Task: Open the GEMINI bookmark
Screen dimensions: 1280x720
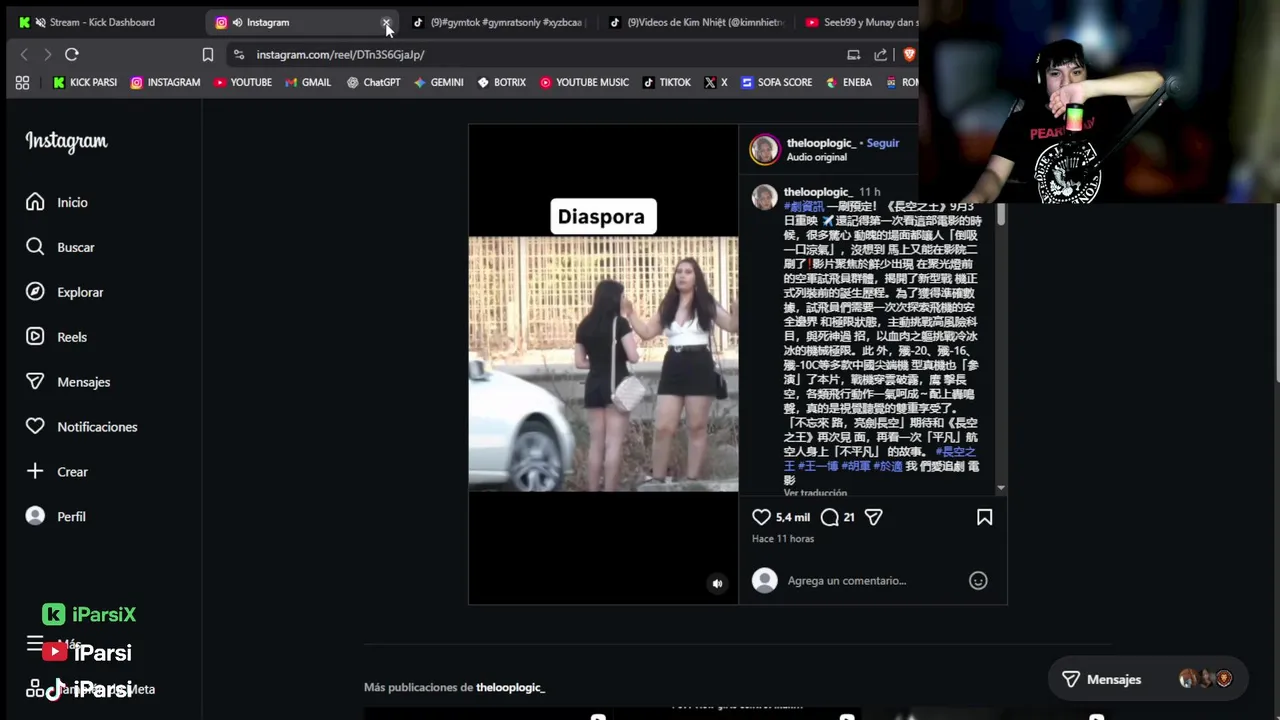Action: [438, 82]
